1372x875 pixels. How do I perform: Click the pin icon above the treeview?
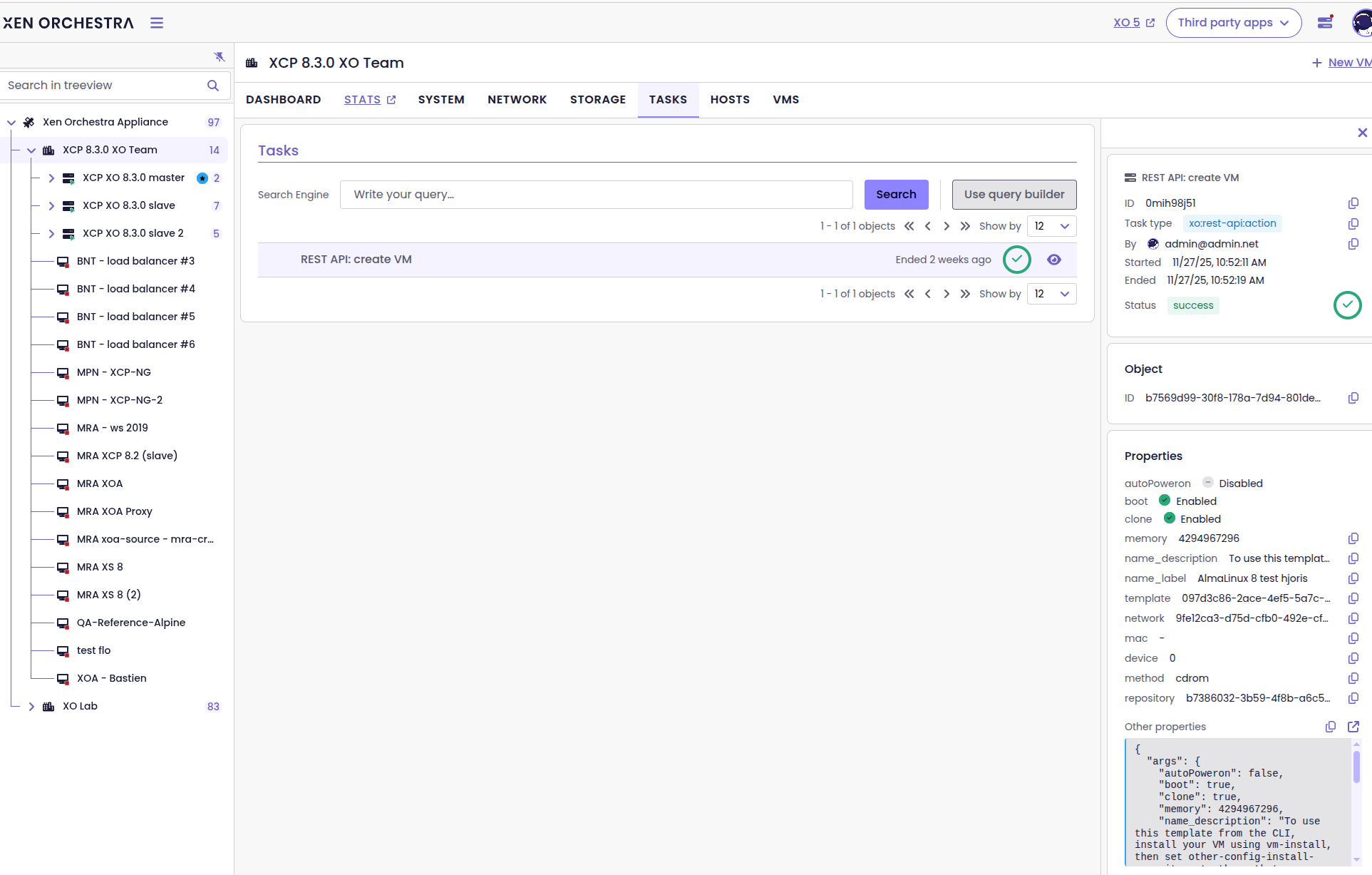(x=219, y=56)
